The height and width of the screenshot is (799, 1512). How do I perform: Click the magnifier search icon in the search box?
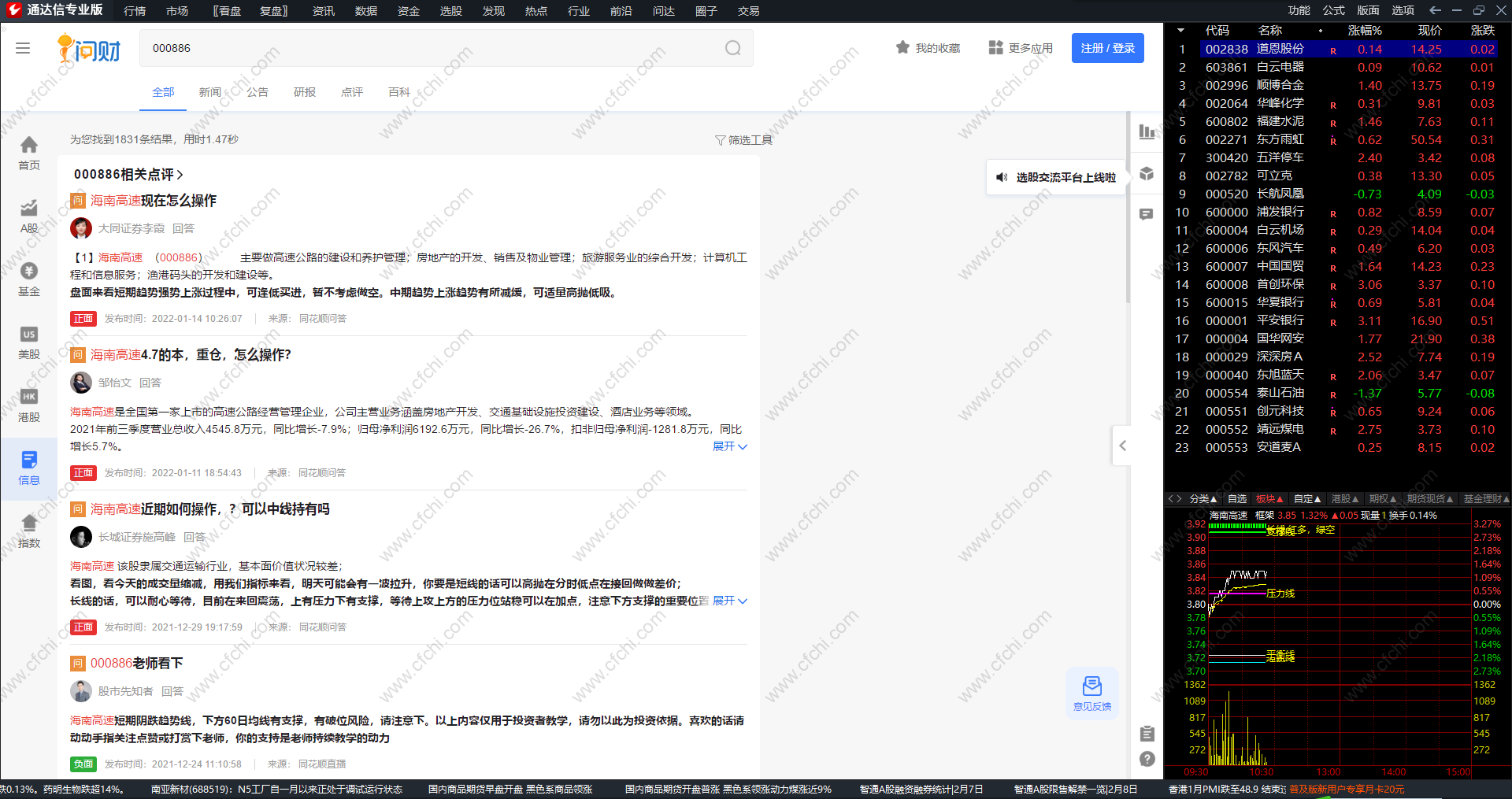pyautogui.click(x=733, y=48)
